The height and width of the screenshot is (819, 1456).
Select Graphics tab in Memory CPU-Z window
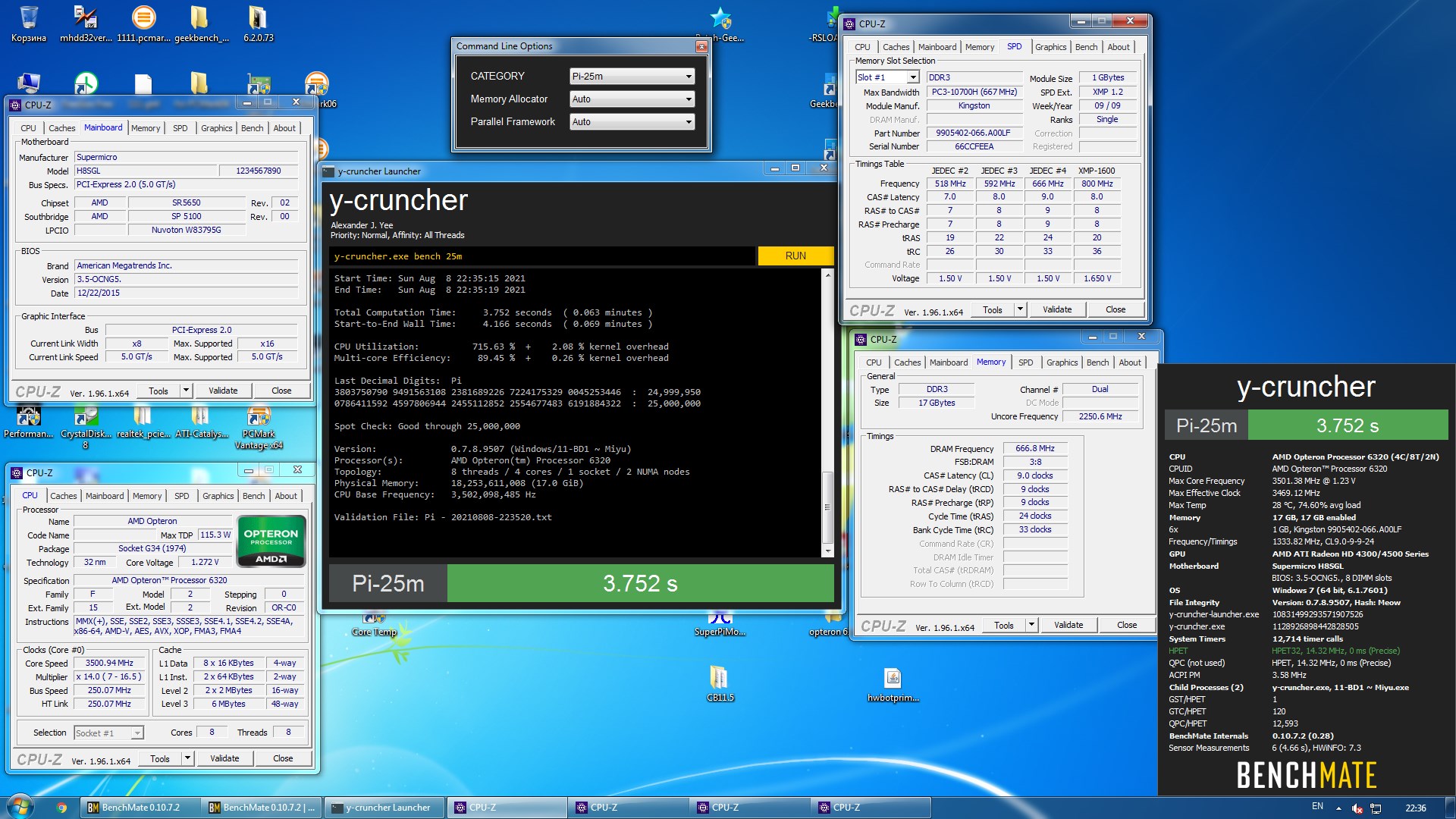(x=1062, y=362)
